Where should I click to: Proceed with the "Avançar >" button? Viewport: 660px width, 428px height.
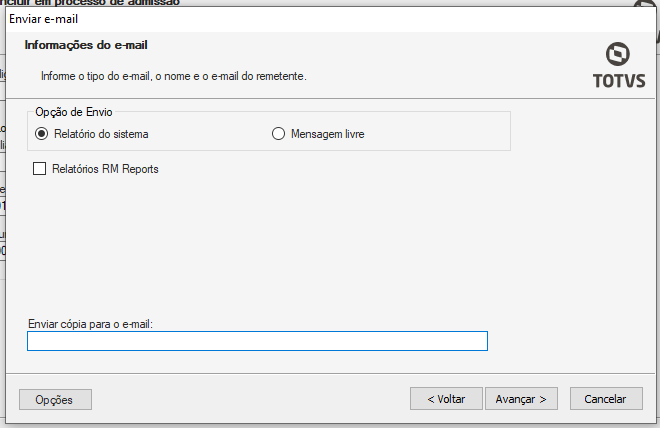click(521, 398)
